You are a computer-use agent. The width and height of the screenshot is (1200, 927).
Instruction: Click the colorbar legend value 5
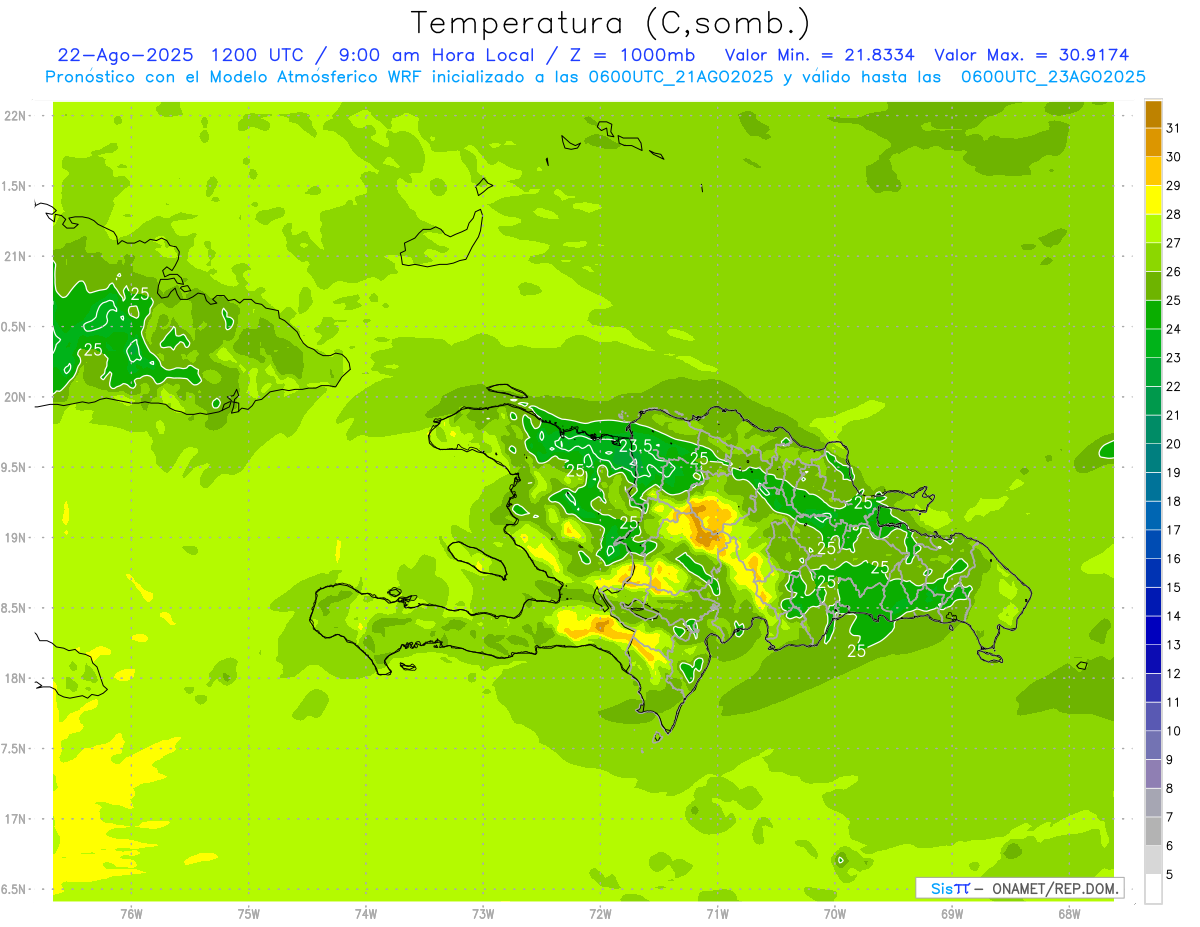point(1171,875)
